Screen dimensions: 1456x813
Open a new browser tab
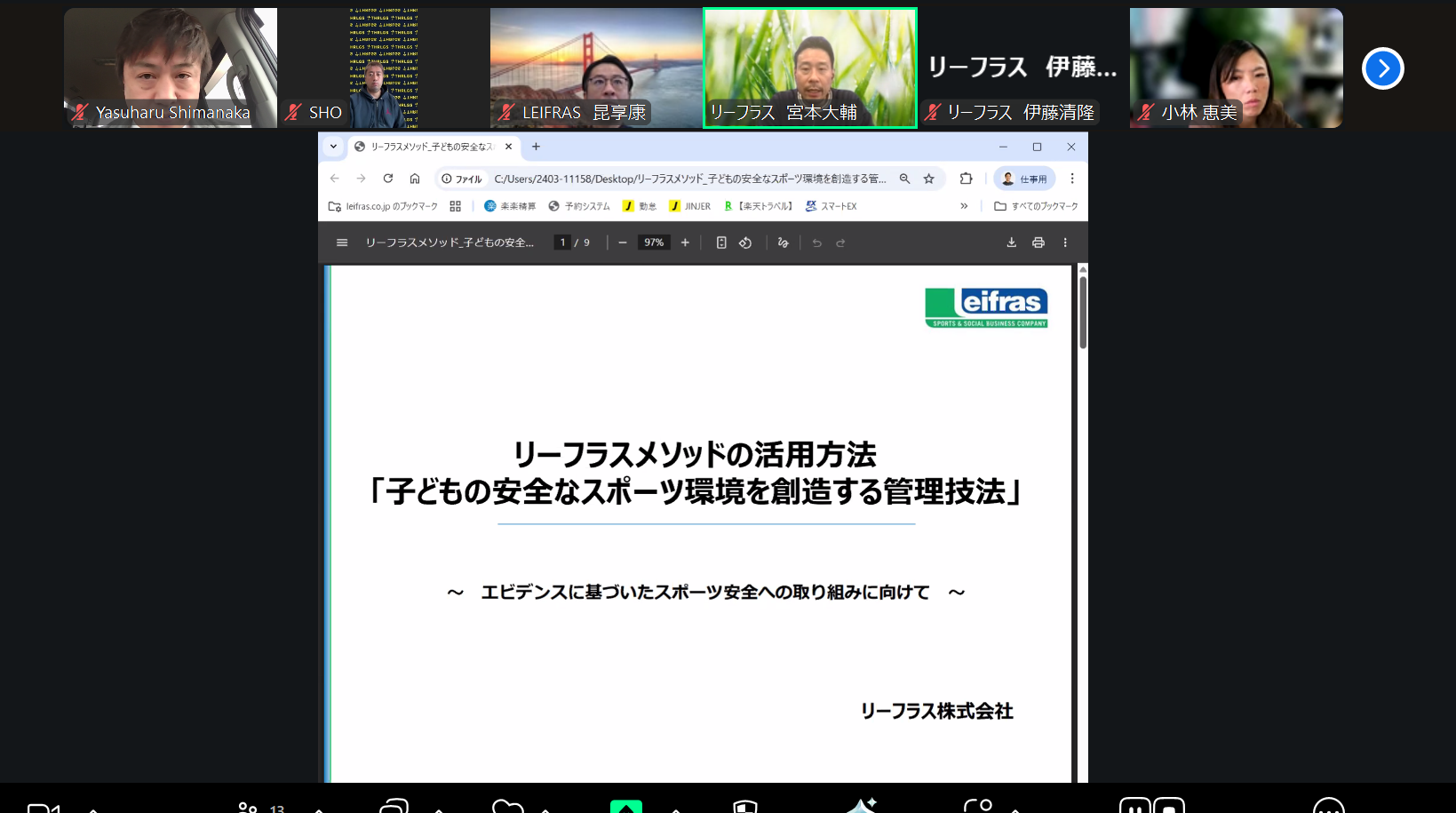click(536, 147)
